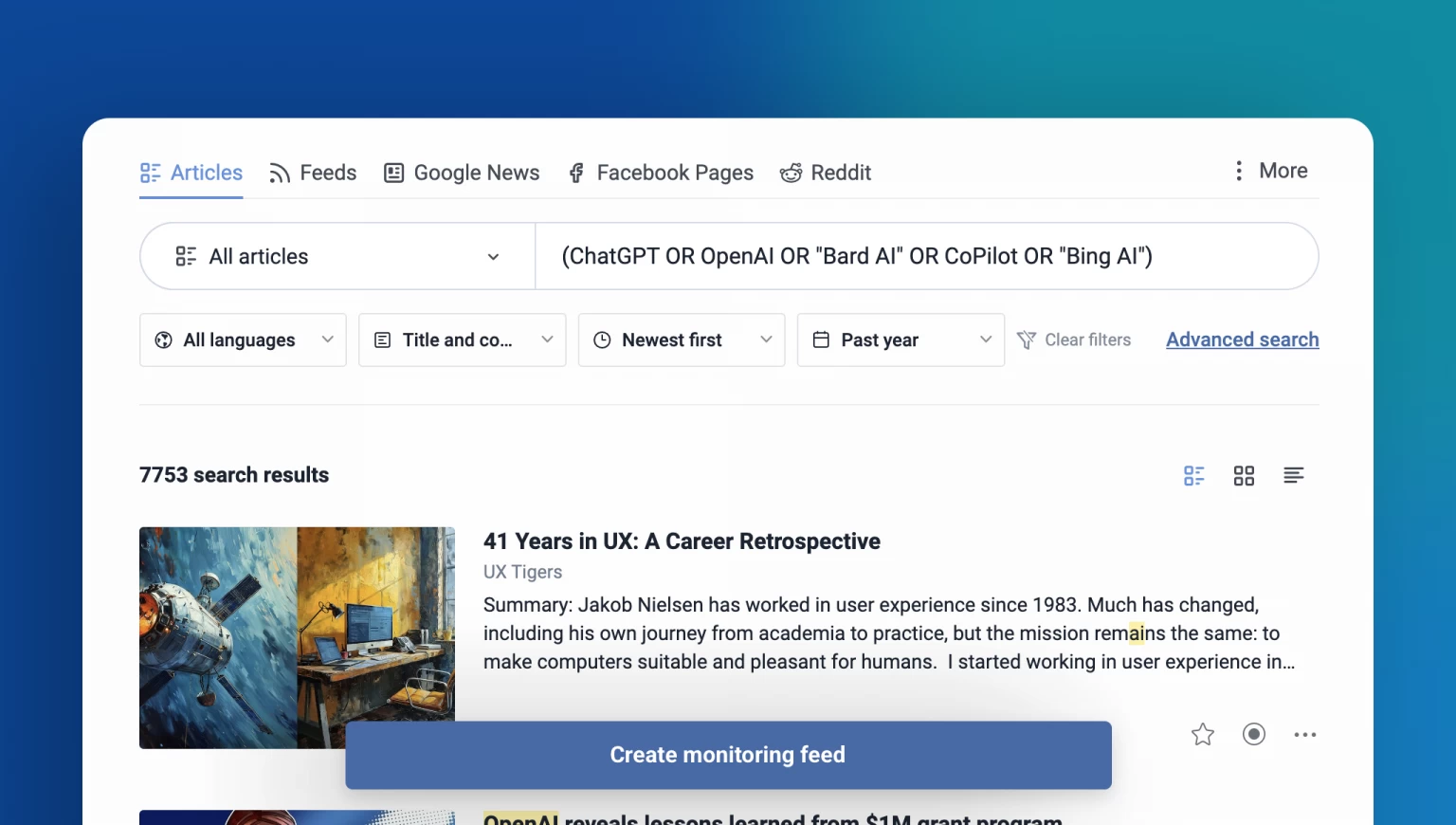Click the search query input field

coord(924,257)
